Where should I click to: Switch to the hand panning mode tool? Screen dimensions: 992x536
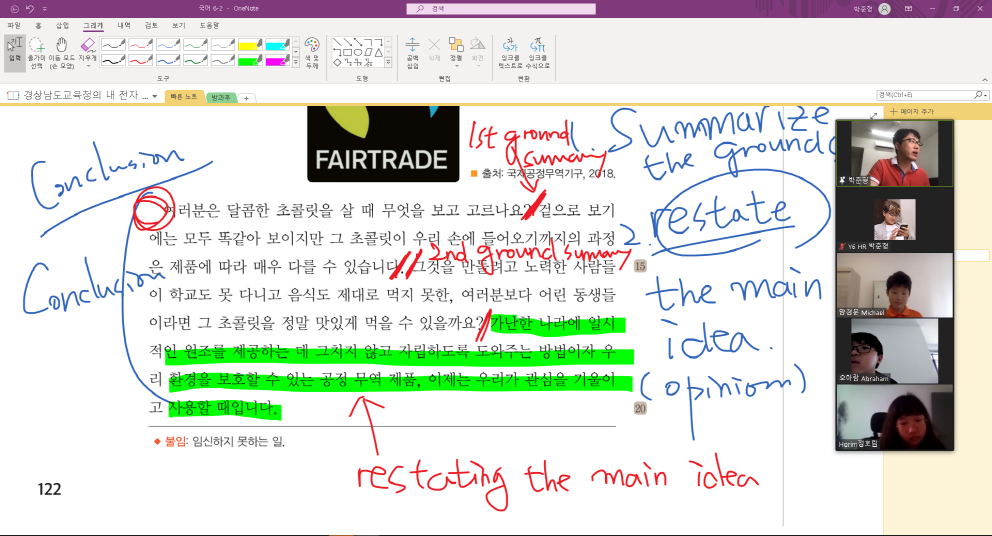(61, 53)
